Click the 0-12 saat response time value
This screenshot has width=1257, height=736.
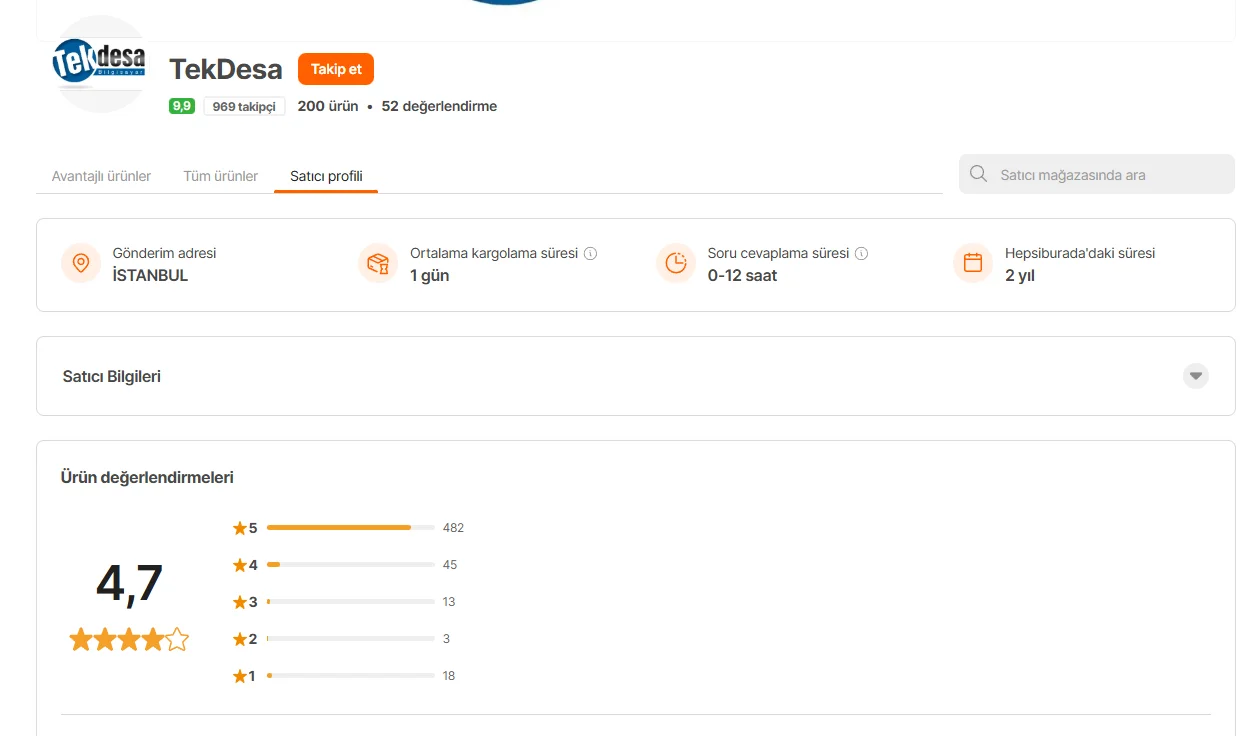click(x=742, y=275)
